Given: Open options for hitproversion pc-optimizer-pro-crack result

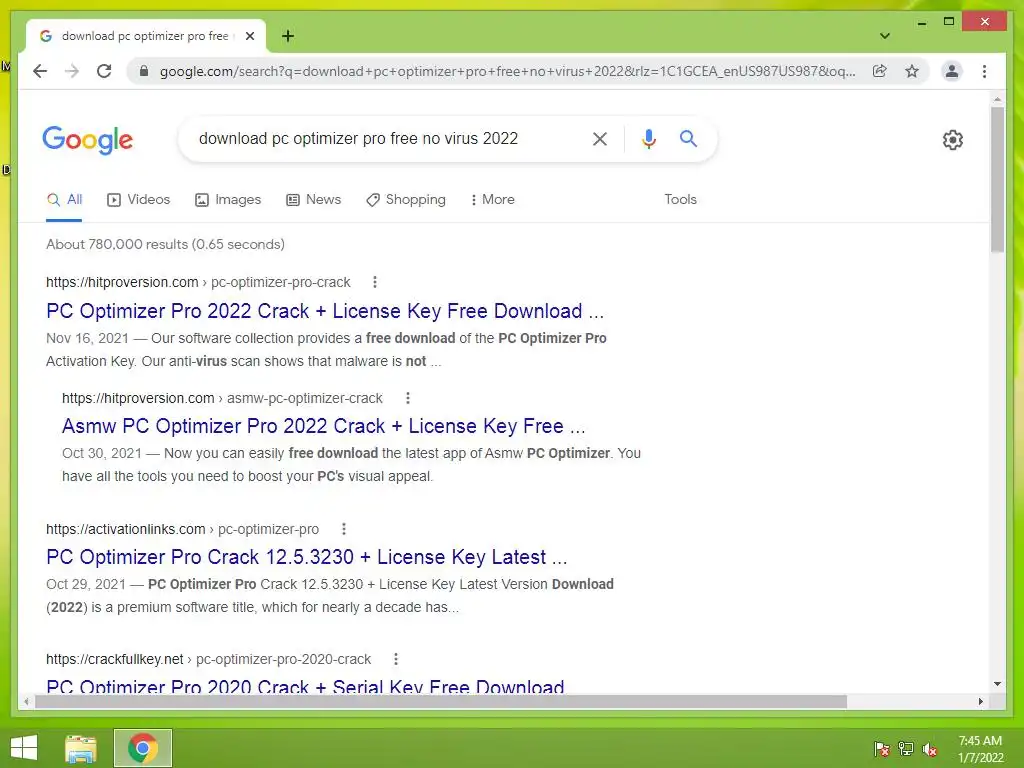Looking at the screenshot, I should (x=374, y=282).
